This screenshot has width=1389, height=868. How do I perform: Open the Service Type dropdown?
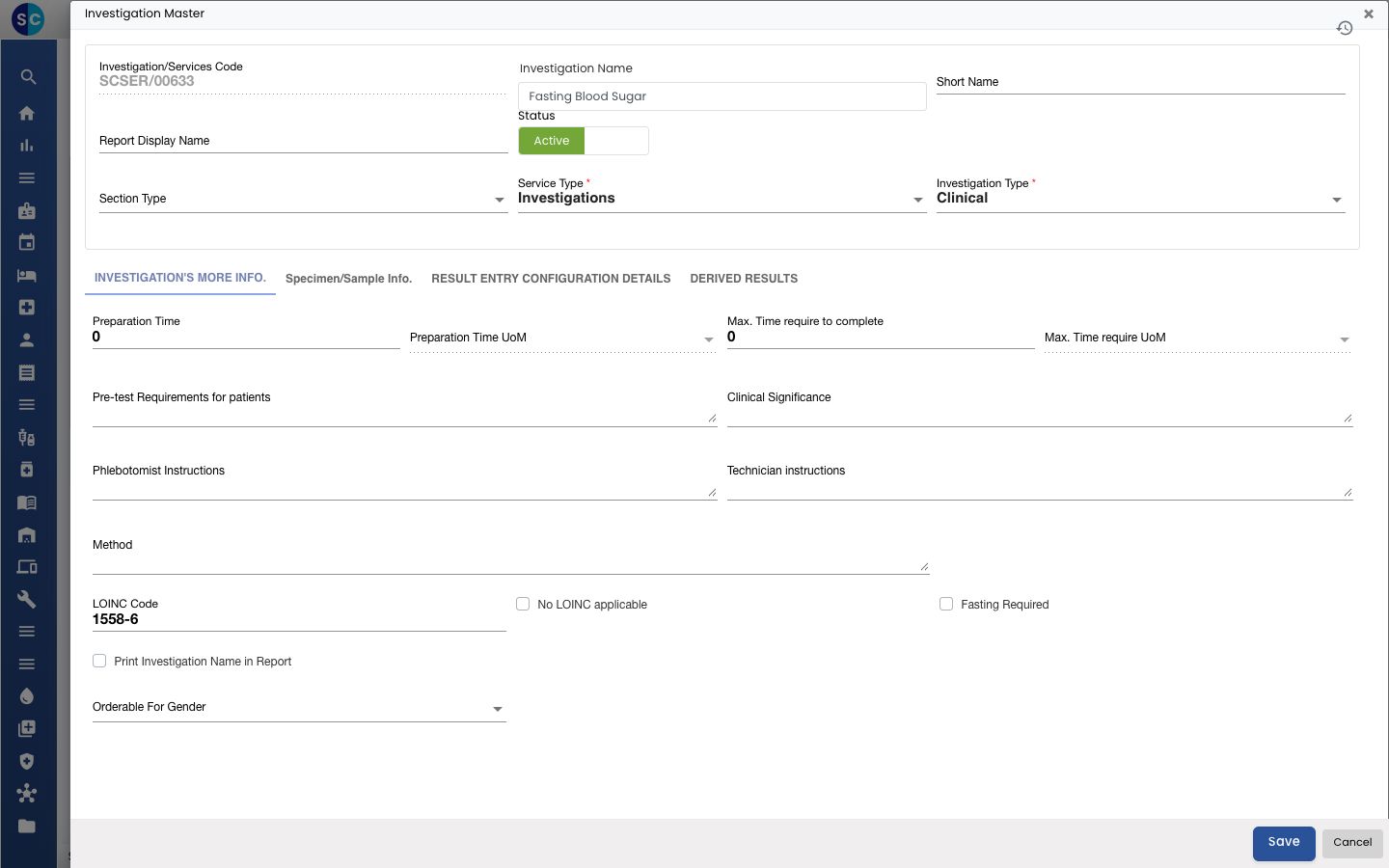point(722,197)
